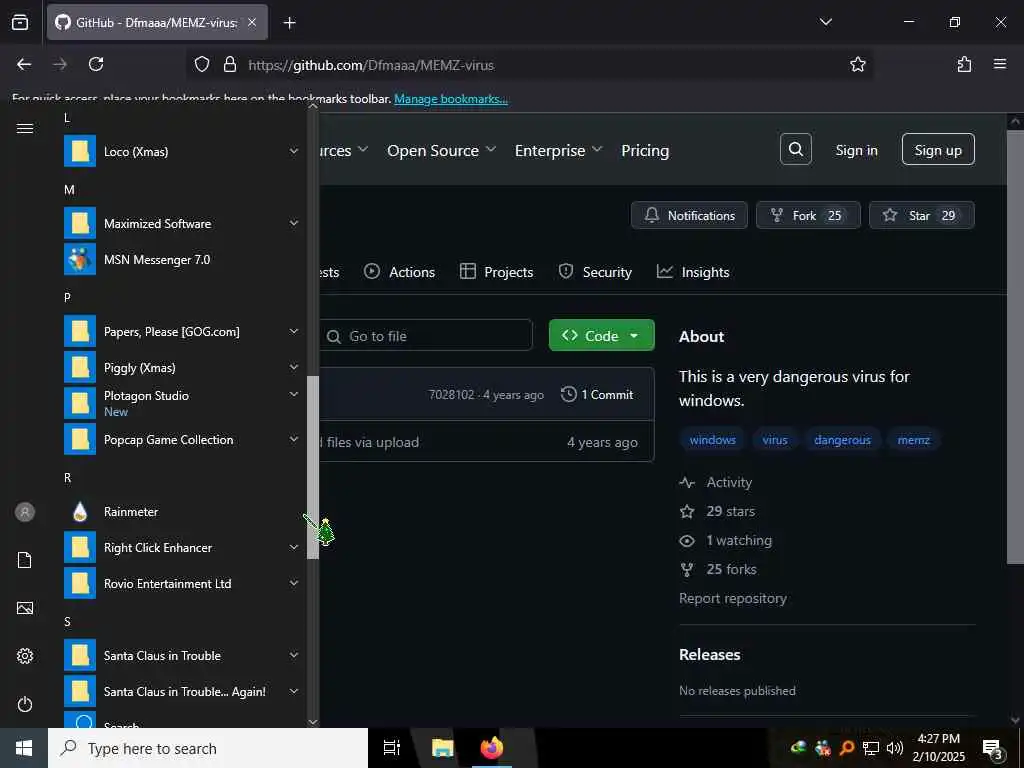Expand the Right Click Enhancer folder

click(x=294, y=547)
